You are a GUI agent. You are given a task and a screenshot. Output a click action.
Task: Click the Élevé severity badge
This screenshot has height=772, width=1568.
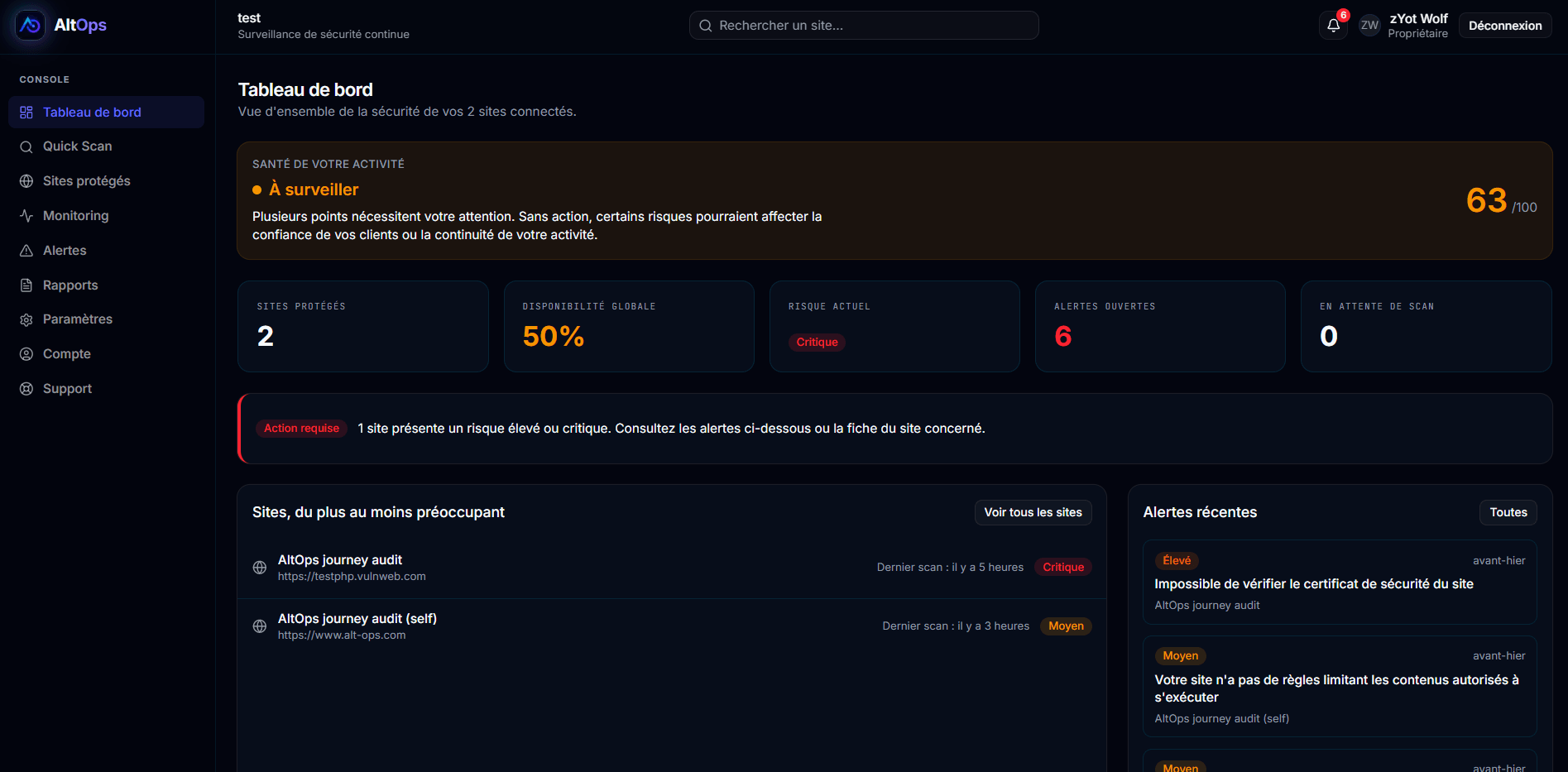point(1177,561)
